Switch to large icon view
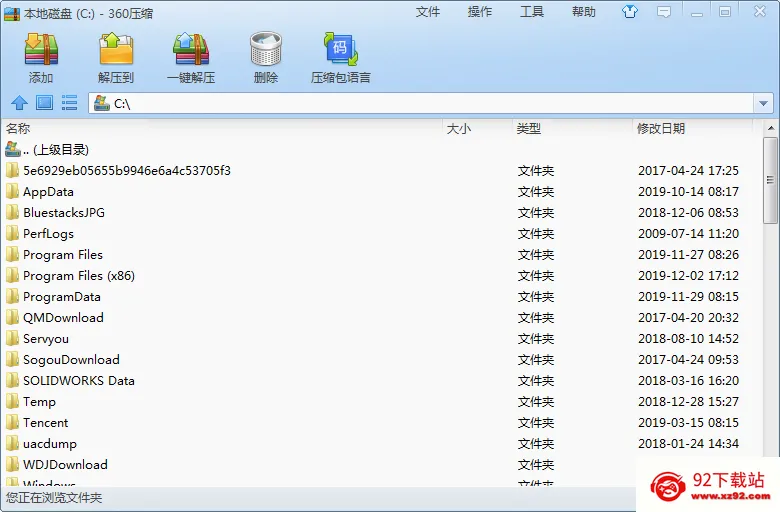The width and height of the screenshot is (780, 512). click(44, 103)
